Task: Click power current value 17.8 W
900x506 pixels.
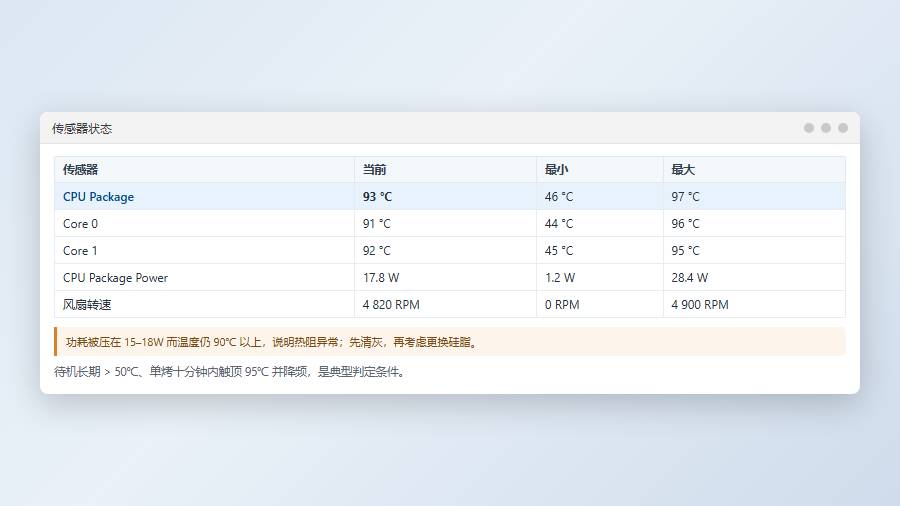Action: (x=381, y=278)
